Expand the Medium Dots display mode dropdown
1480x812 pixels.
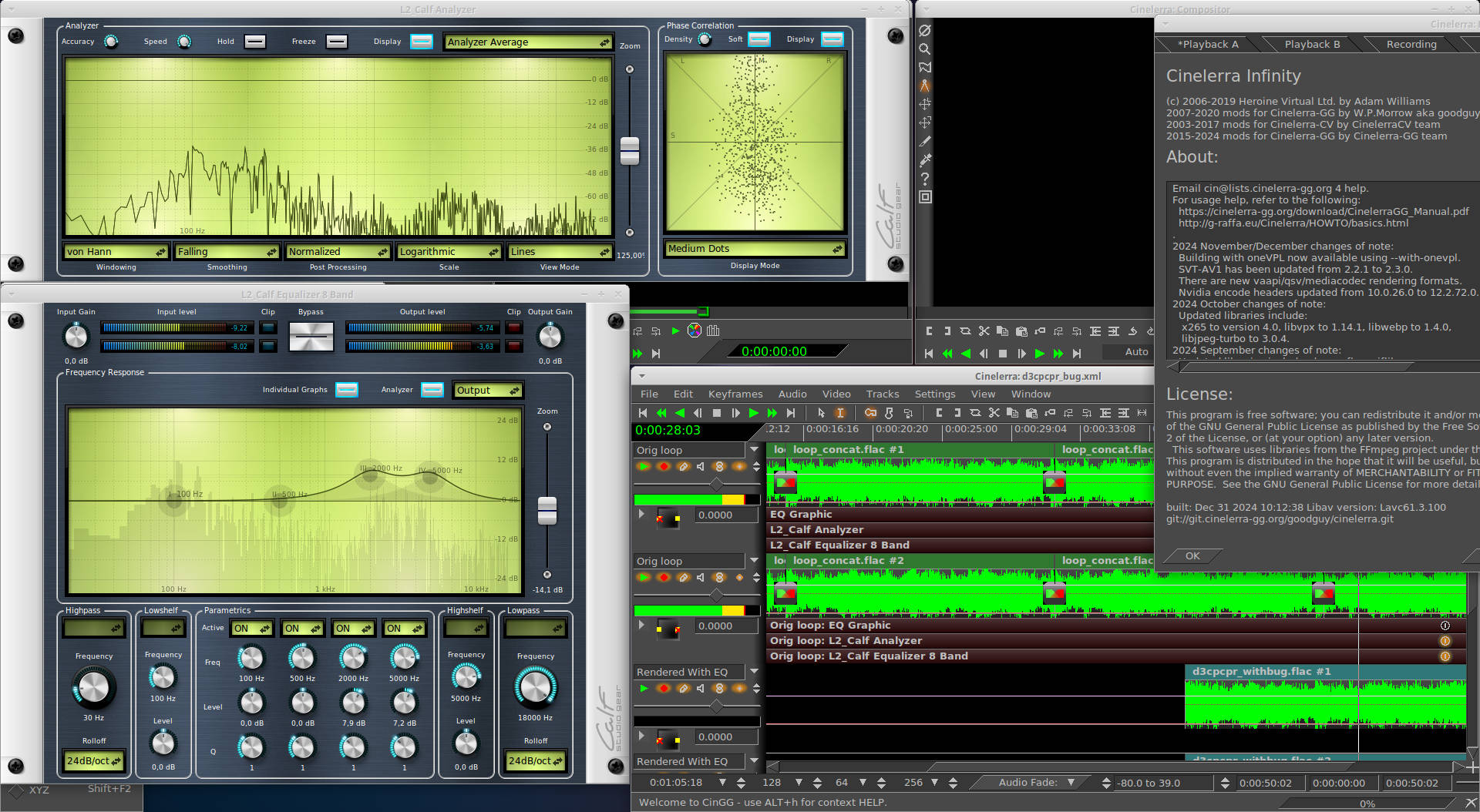[x=755, y=249]
